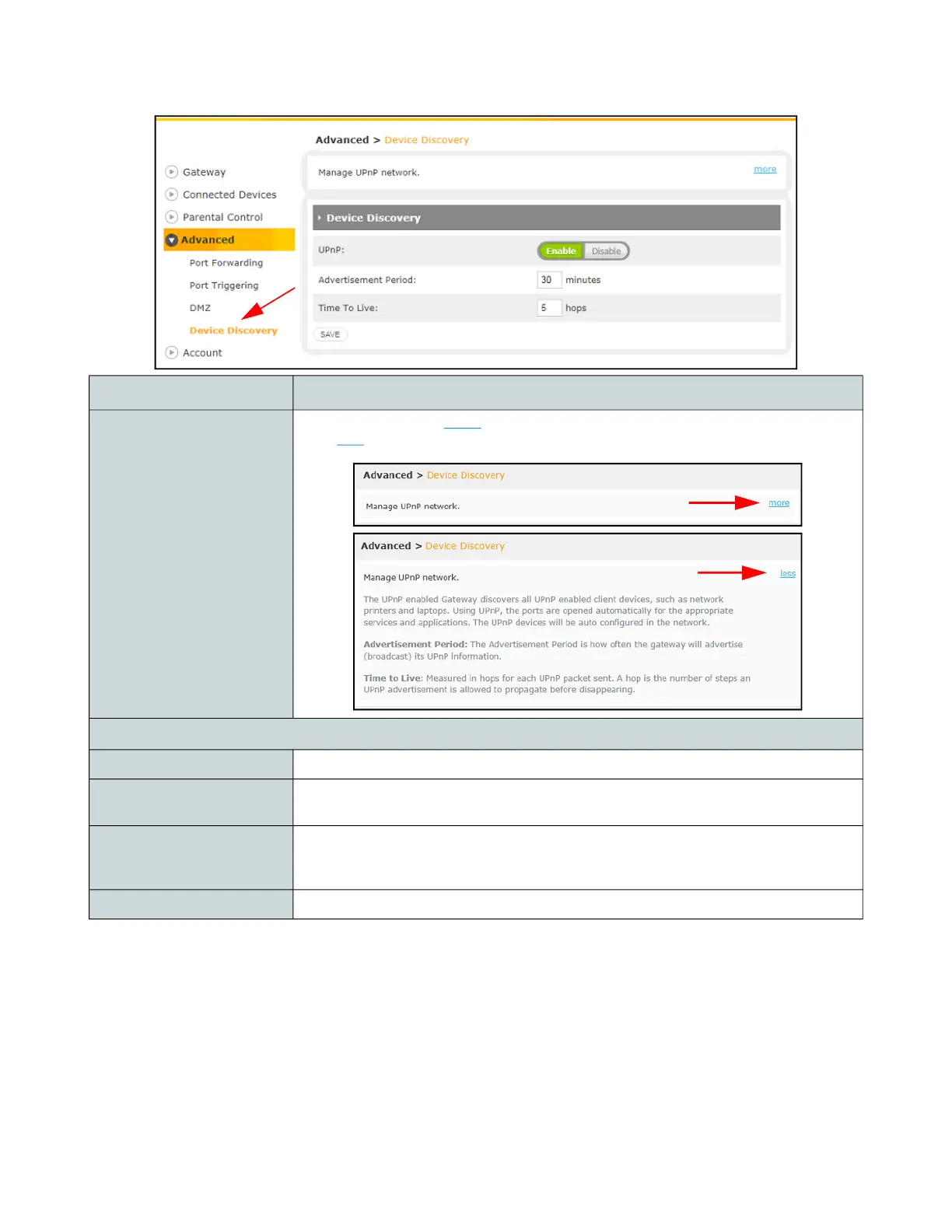This screenshot has width=952, height=1232.
Task: Open the DMZ settings page
Action: click(200, 308)
